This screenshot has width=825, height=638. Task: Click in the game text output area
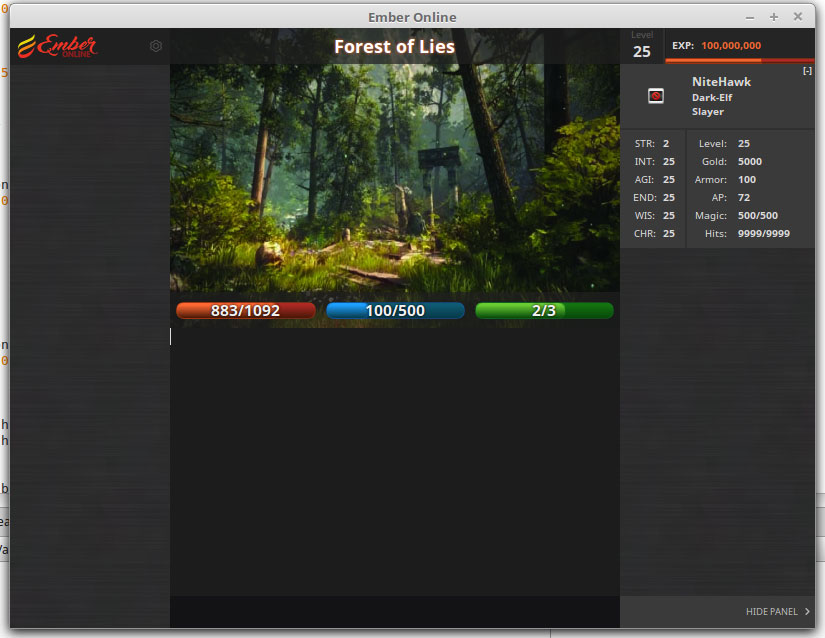[x=394, y=460]
